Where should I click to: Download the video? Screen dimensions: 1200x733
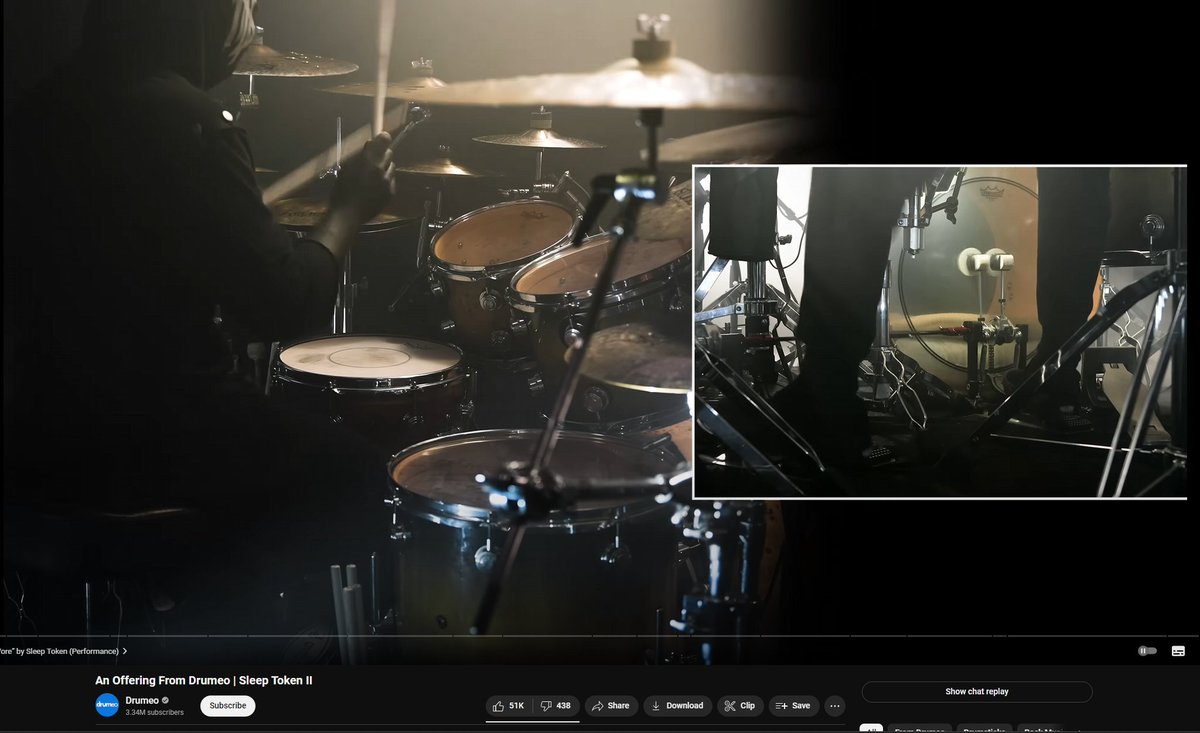(x=677, y=706)
